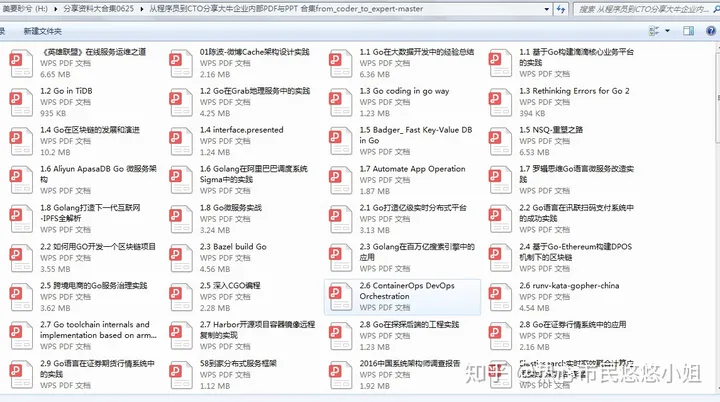The width and height of the screenshot is (720, 402).
Task: Navigate to 美要吵兮 (H:) drive breadcrumb
Action: 25,9
